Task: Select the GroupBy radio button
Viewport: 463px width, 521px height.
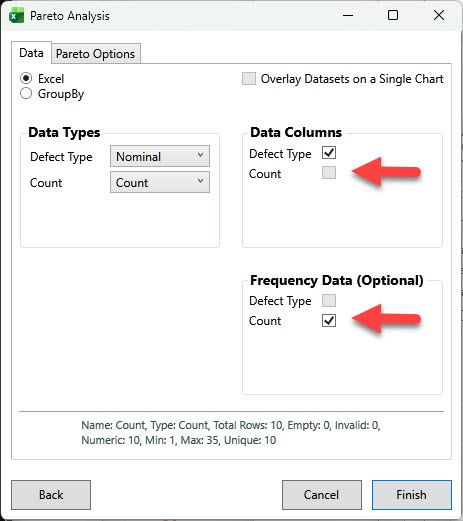Action: (26, 93)
